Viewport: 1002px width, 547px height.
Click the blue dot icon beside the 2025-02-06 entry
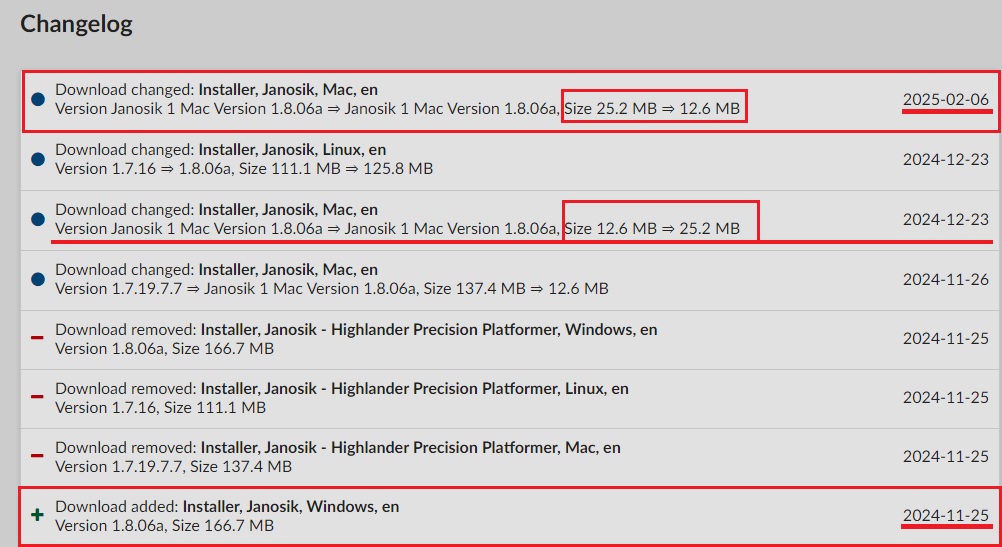38,100
